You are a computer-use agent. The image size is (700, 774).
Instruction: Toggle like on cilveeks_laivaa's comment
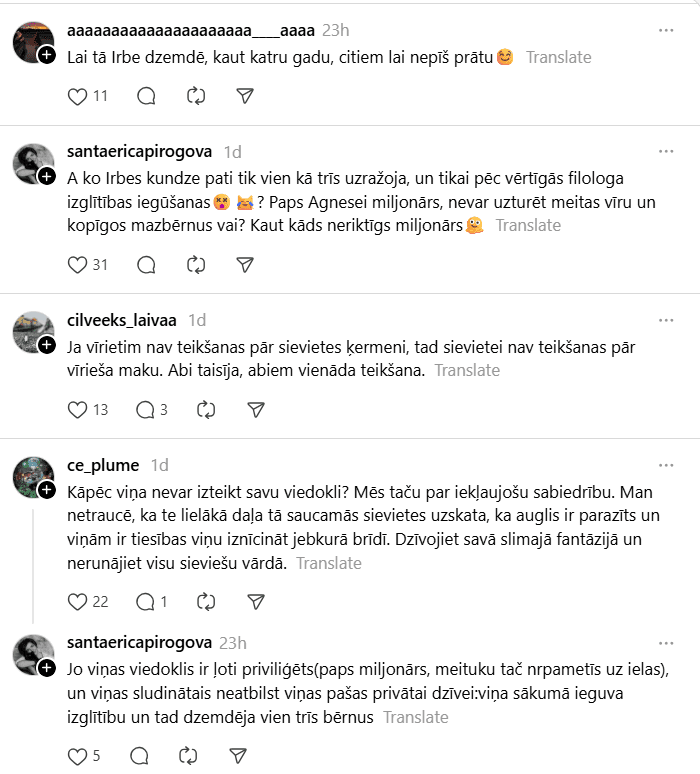[77, 409]
